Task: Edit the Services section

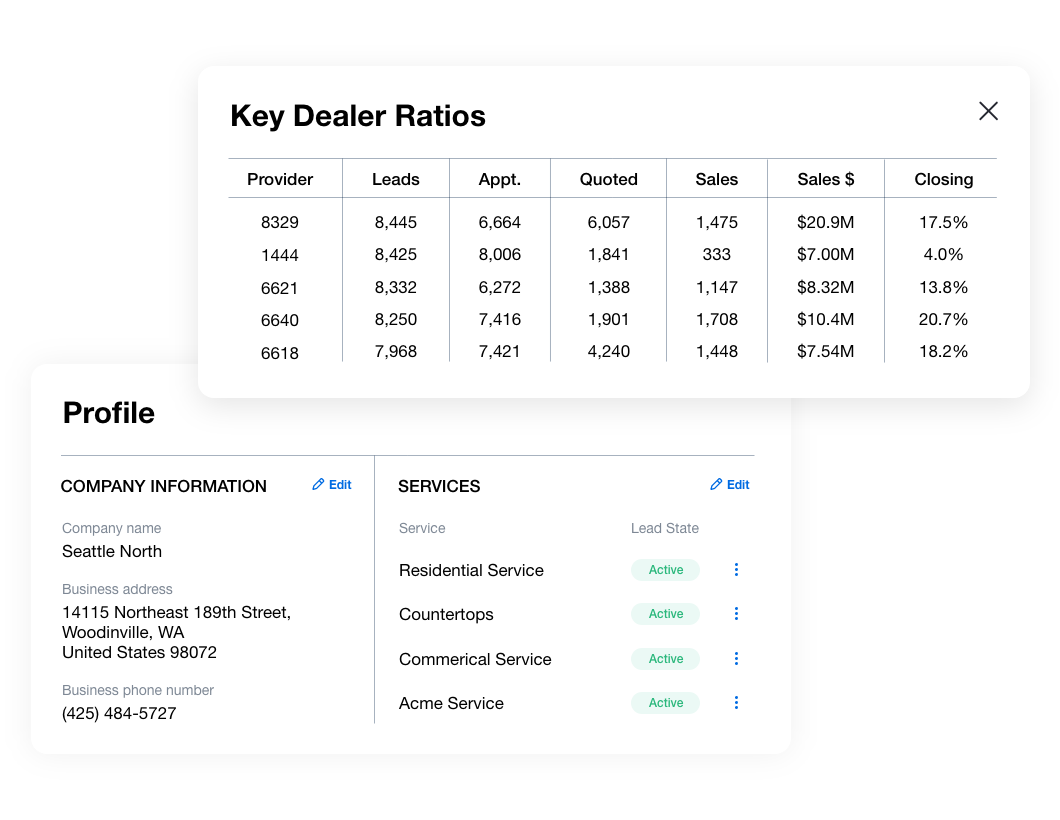Action: point(730,485)
